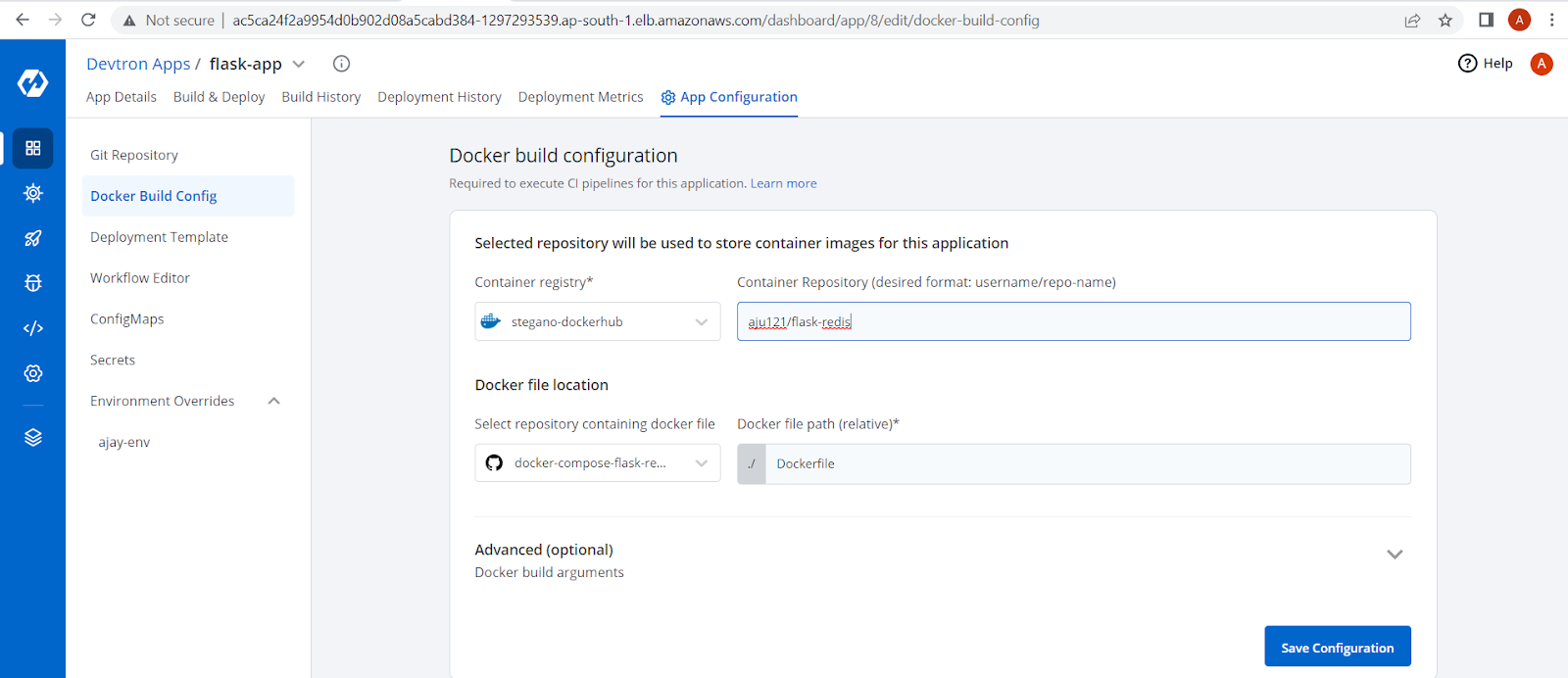
Task: Collapse the Environment Overrides section
Action: click(274, 401)
